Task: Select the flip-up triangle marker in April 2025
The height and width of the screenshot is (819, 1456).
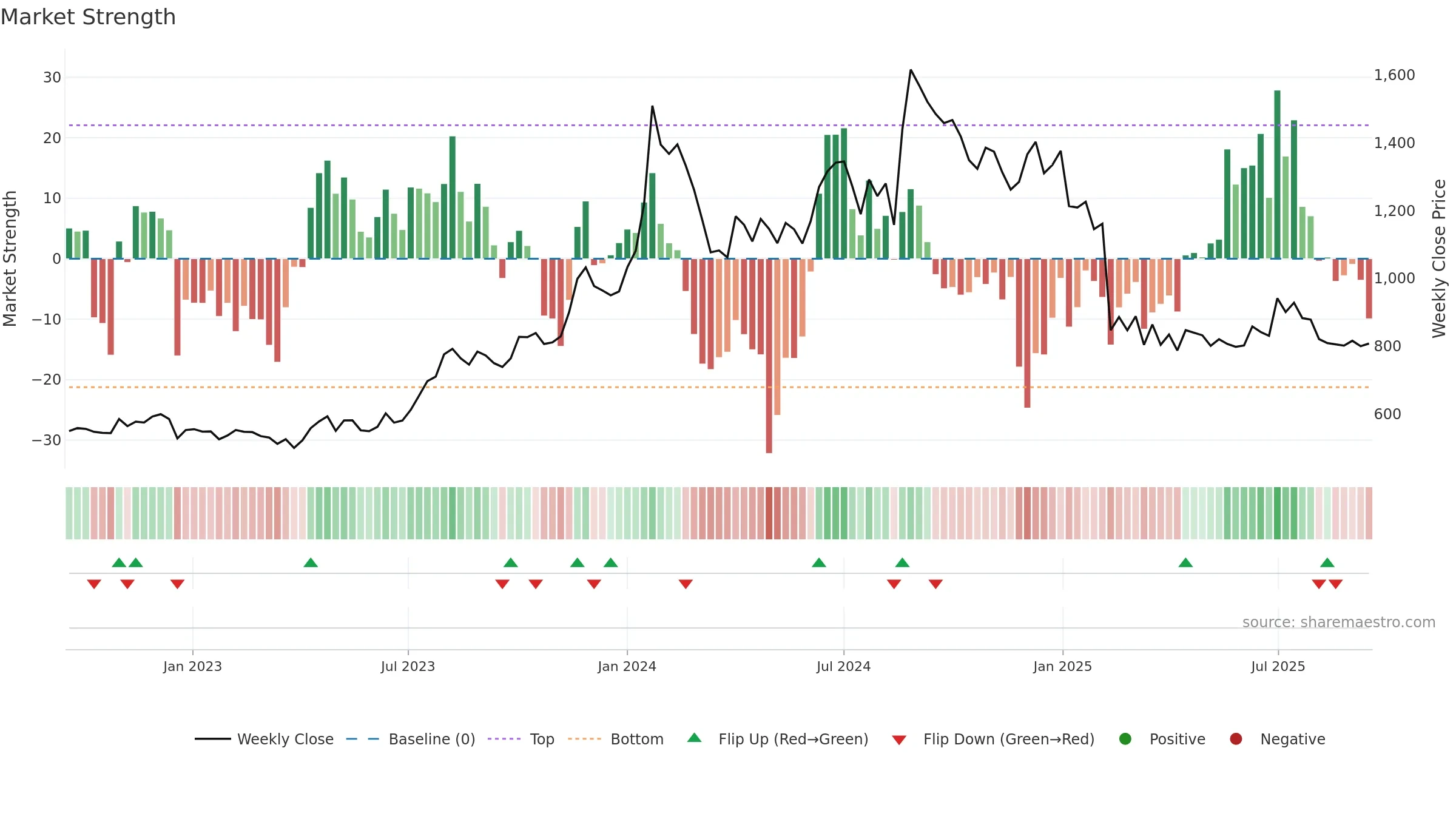Action: 1185,562
